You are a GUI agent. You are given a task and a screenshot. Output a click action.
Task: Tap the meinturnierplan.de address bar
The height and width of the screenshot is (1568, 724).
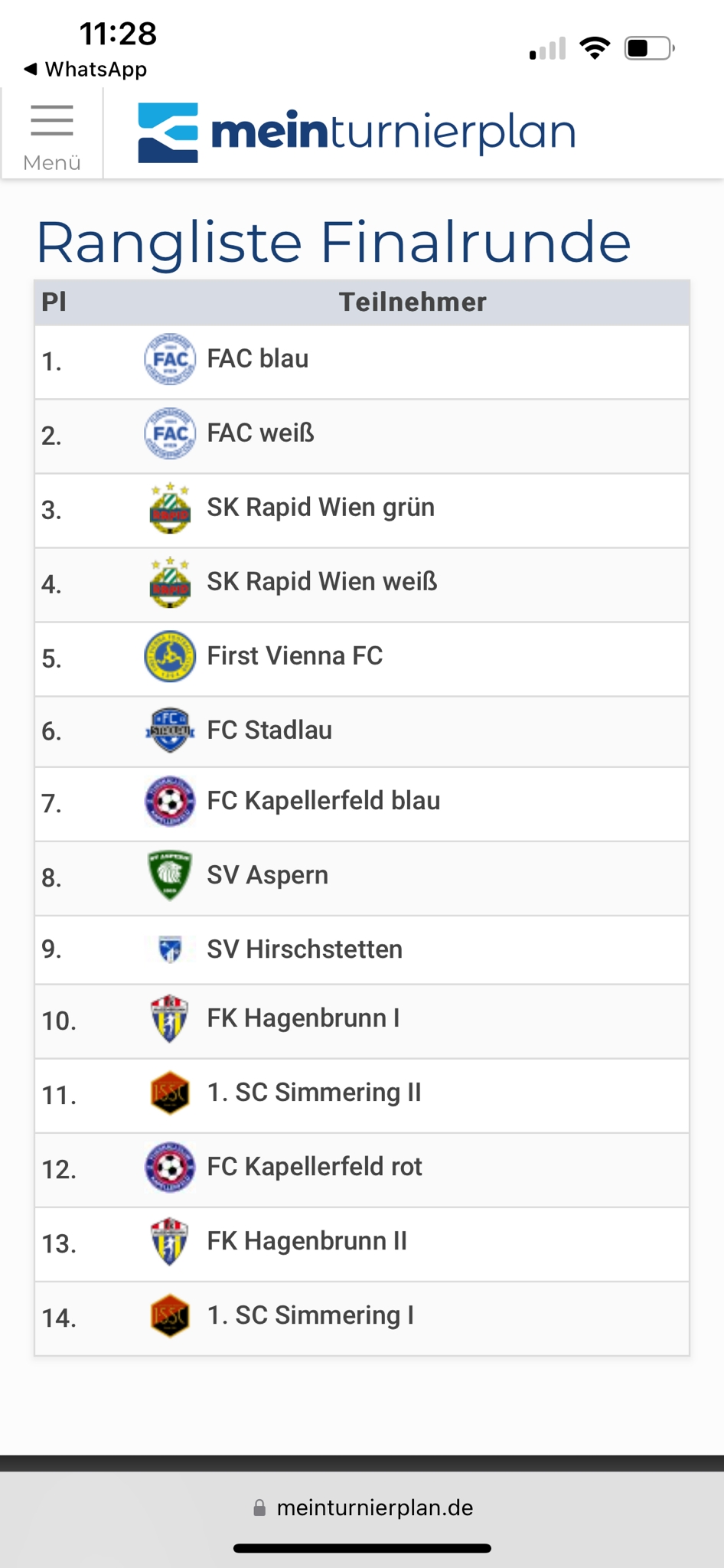pos(362,1508)
